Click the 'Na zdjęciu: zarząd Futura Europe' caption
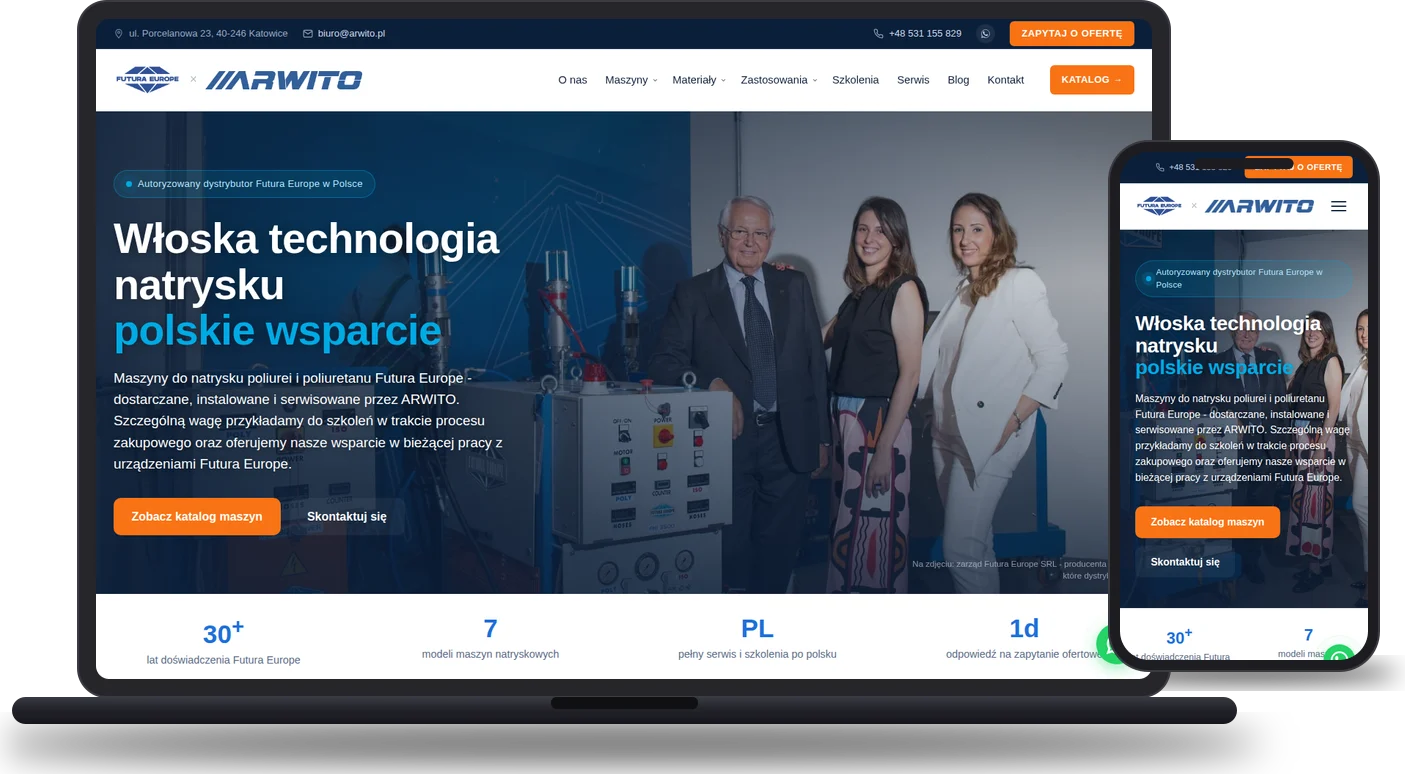The width and height of the screenshot is (1405, 774). pos(1010,569)
